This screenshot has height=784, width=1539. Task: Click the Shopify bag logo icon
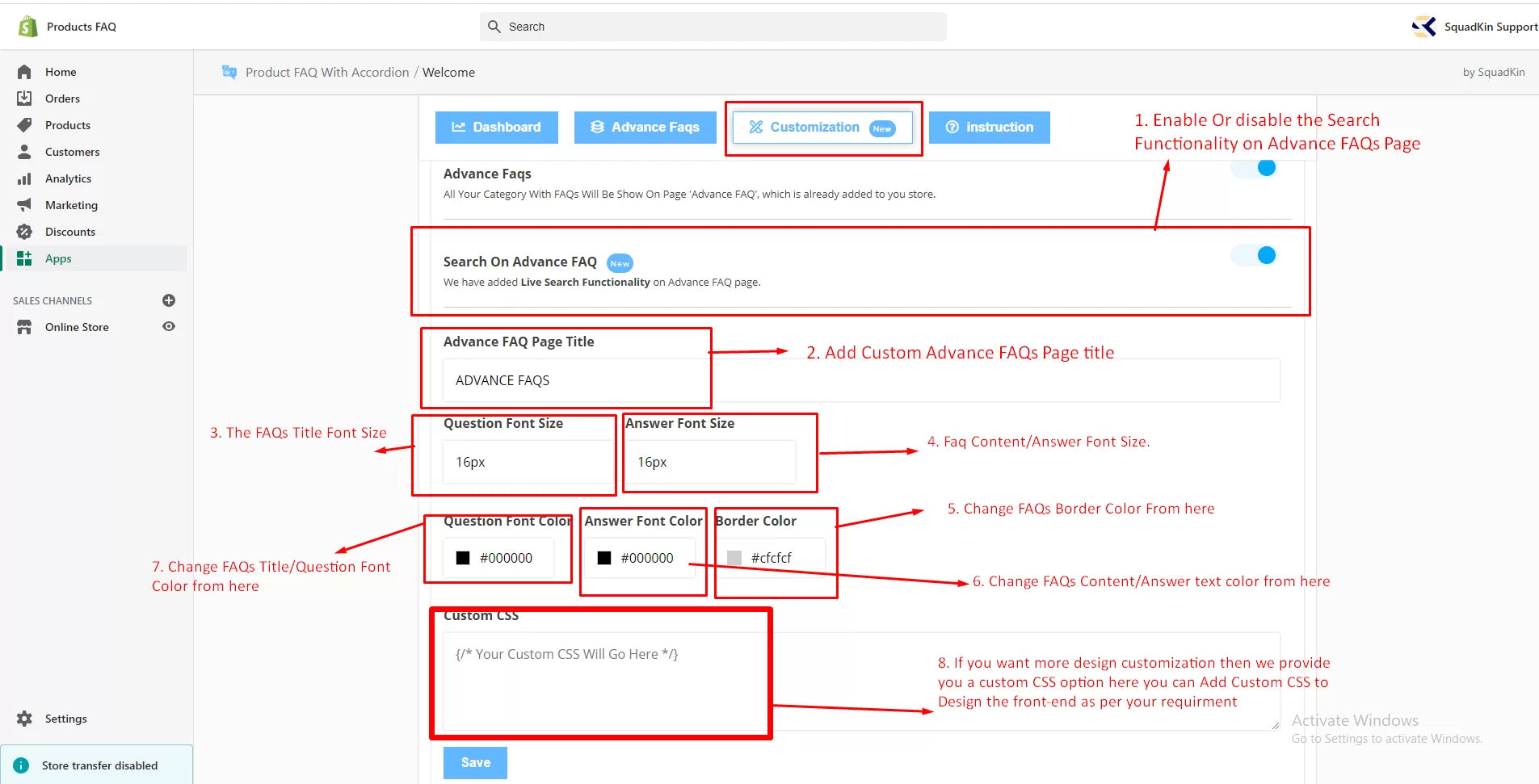pyautogui.click(x=27, y=27)
